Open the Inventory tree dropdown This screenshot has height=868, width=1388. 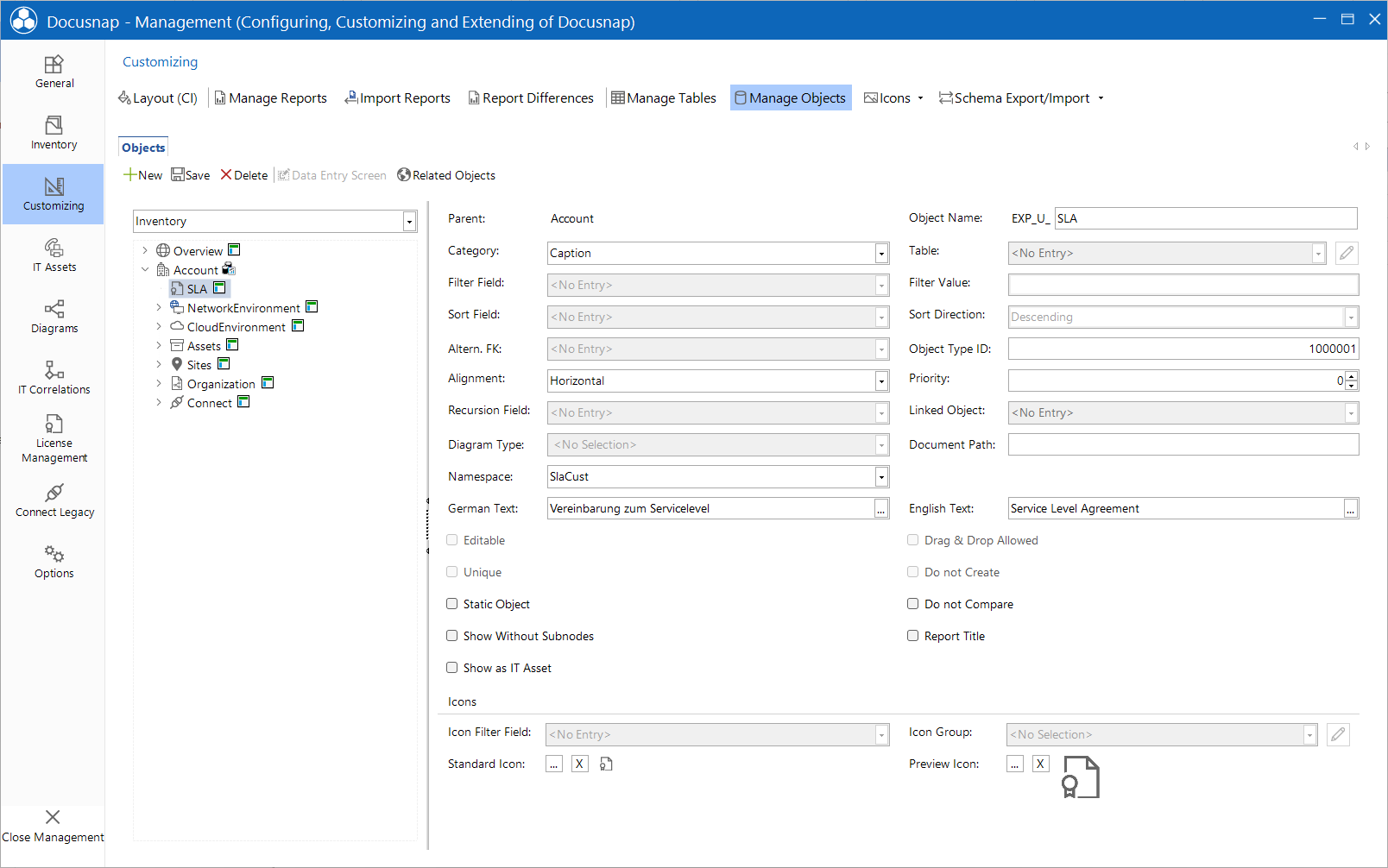409,222
